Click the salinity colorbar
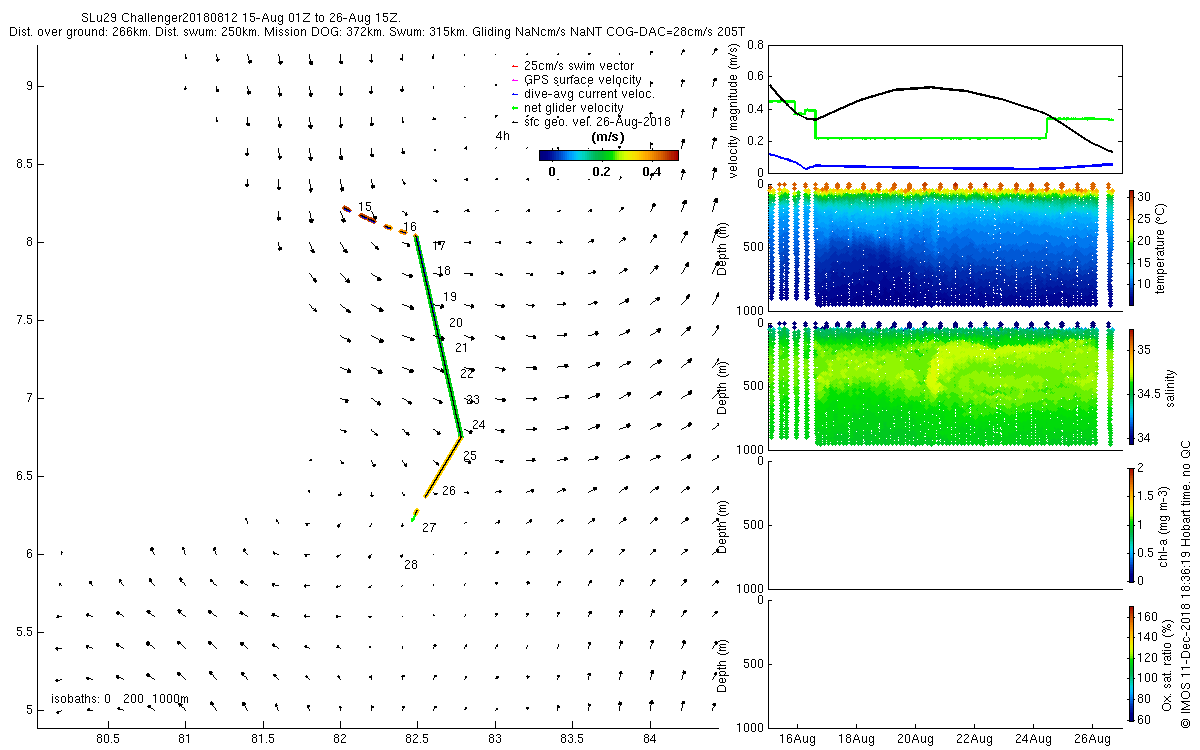 1131,387
